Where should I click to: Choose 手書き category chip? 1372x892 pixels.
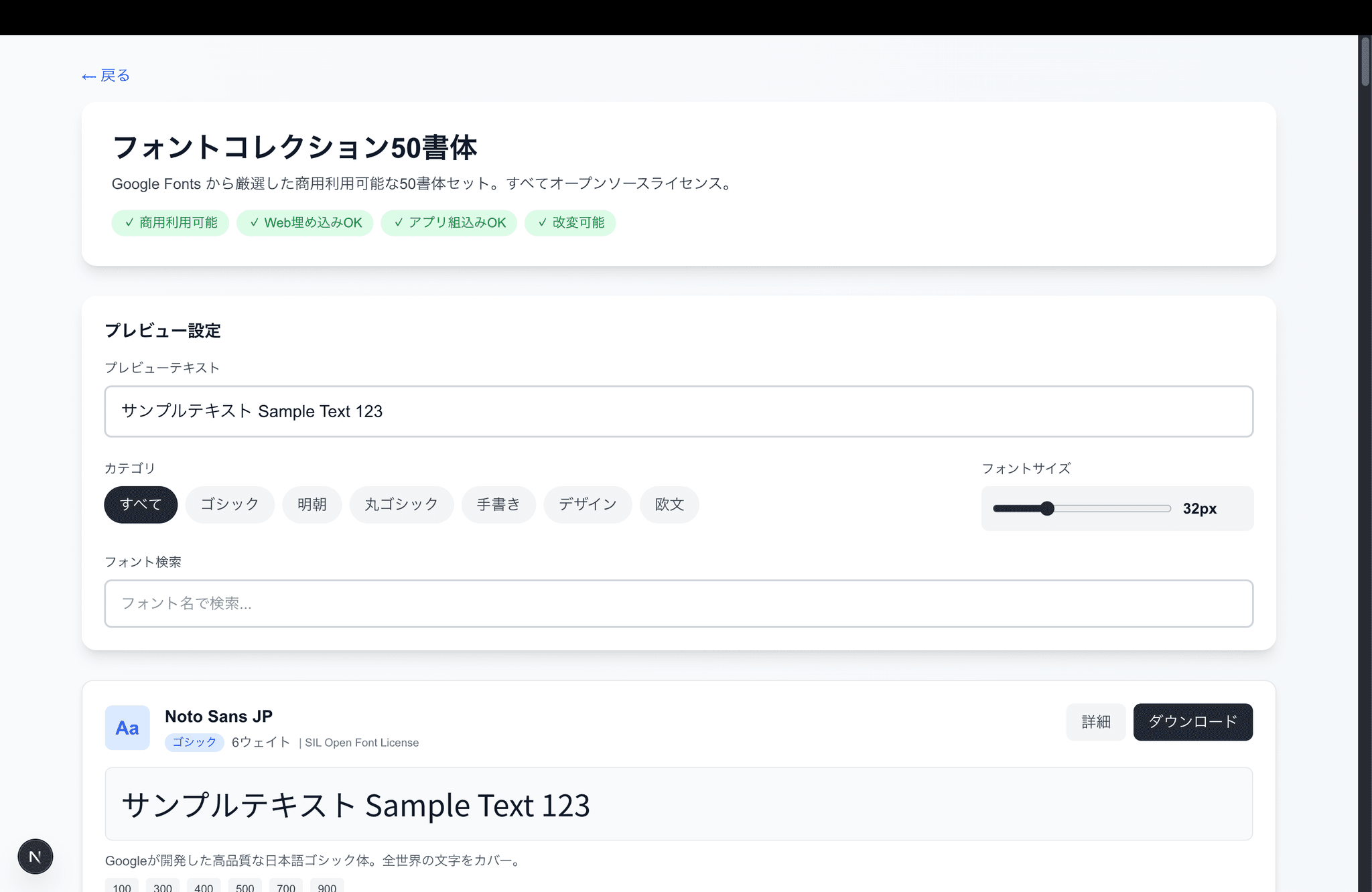coord(498,504)
